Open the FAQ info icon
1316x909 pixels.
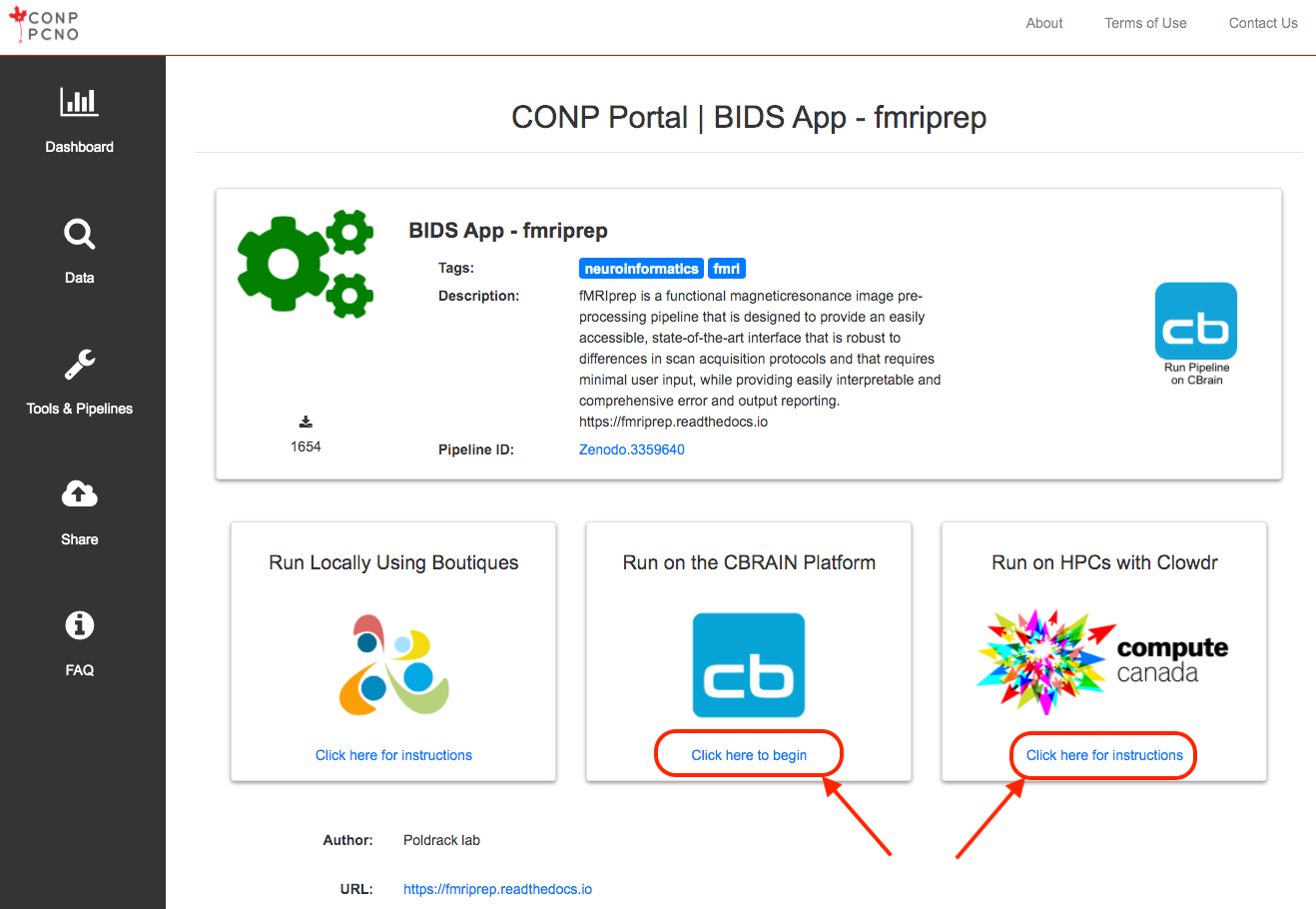(x=79, y=624)
